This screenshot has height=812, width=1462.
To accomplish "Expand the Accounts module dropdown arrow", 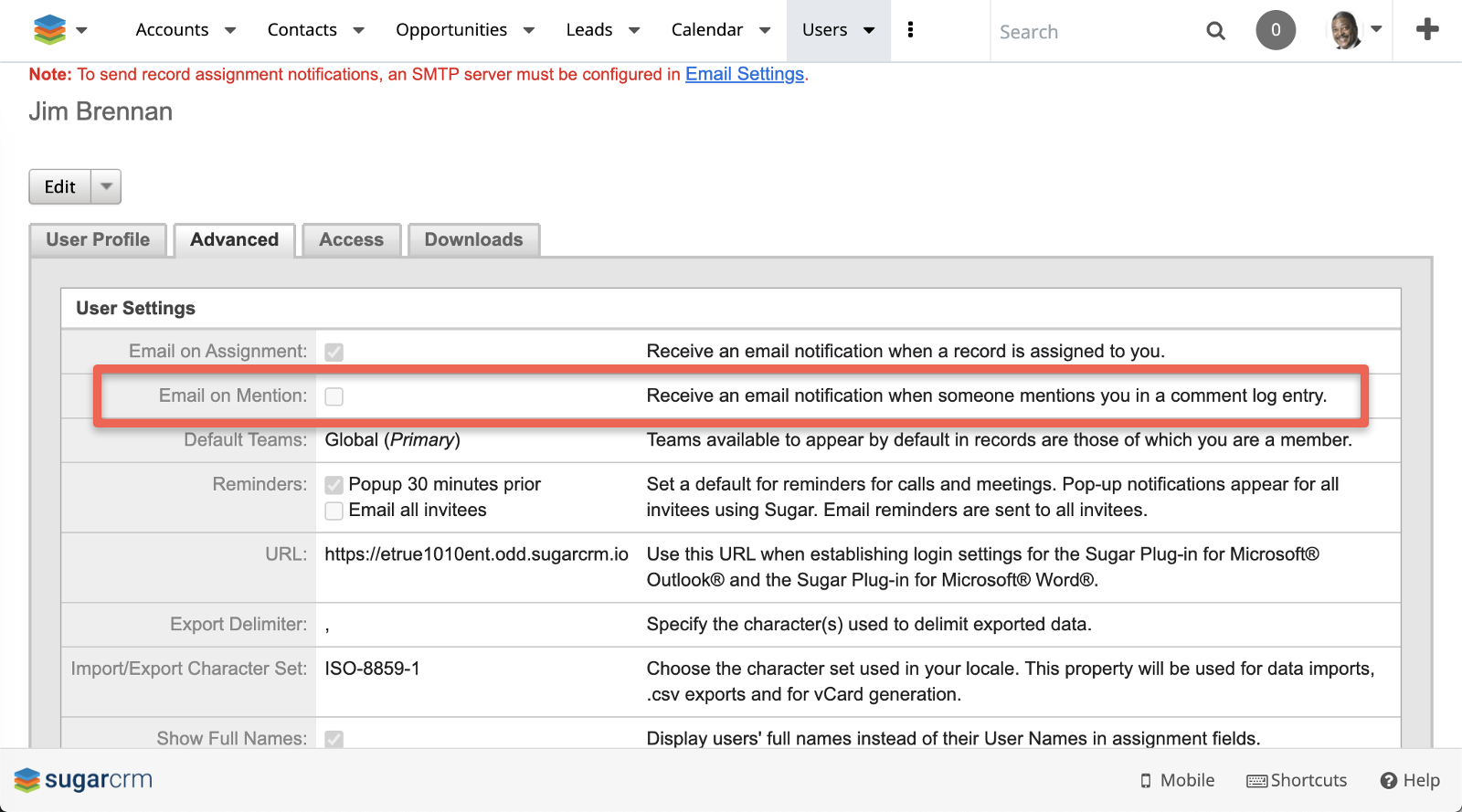I will 230,30.
